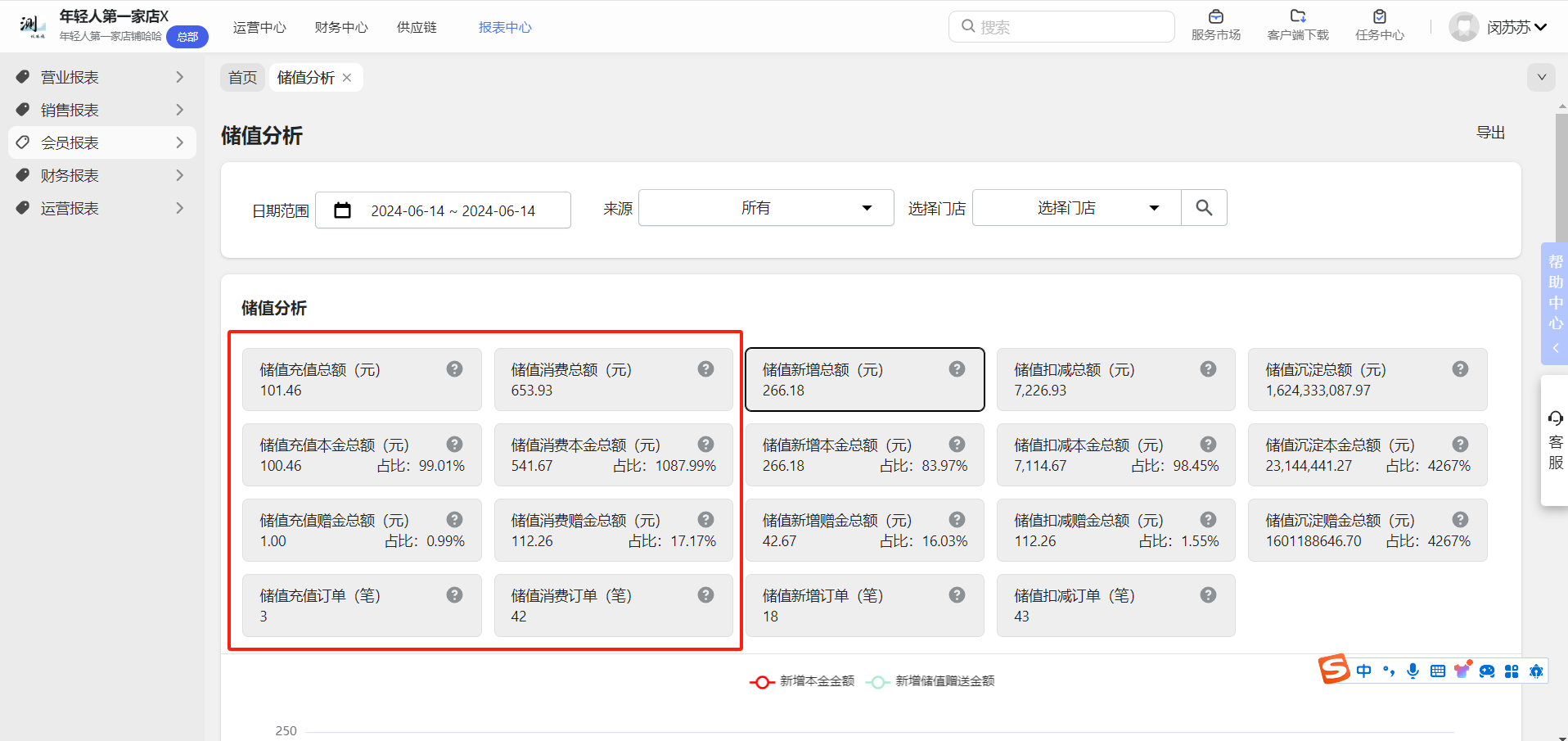Toggle Sogou input Chinese/English mode
The image size is (1568, 741).
click(1363, 671)
